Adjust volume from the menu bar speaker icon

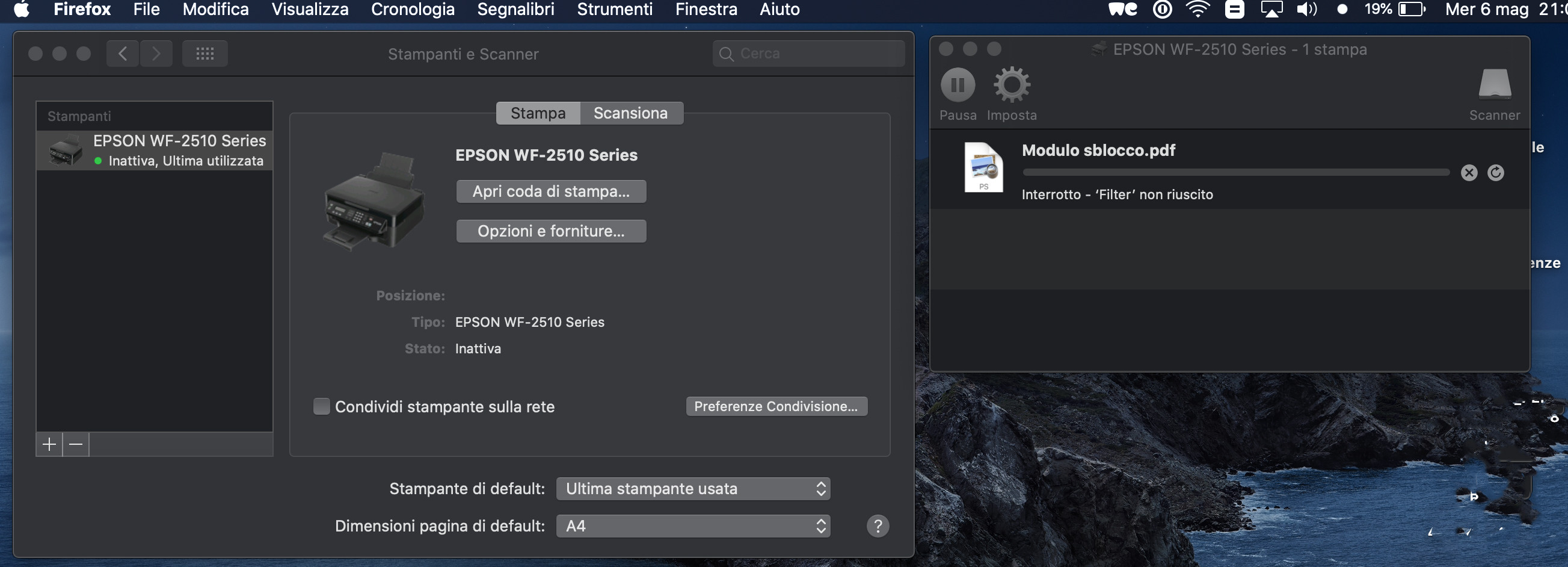click(1306, 9)
